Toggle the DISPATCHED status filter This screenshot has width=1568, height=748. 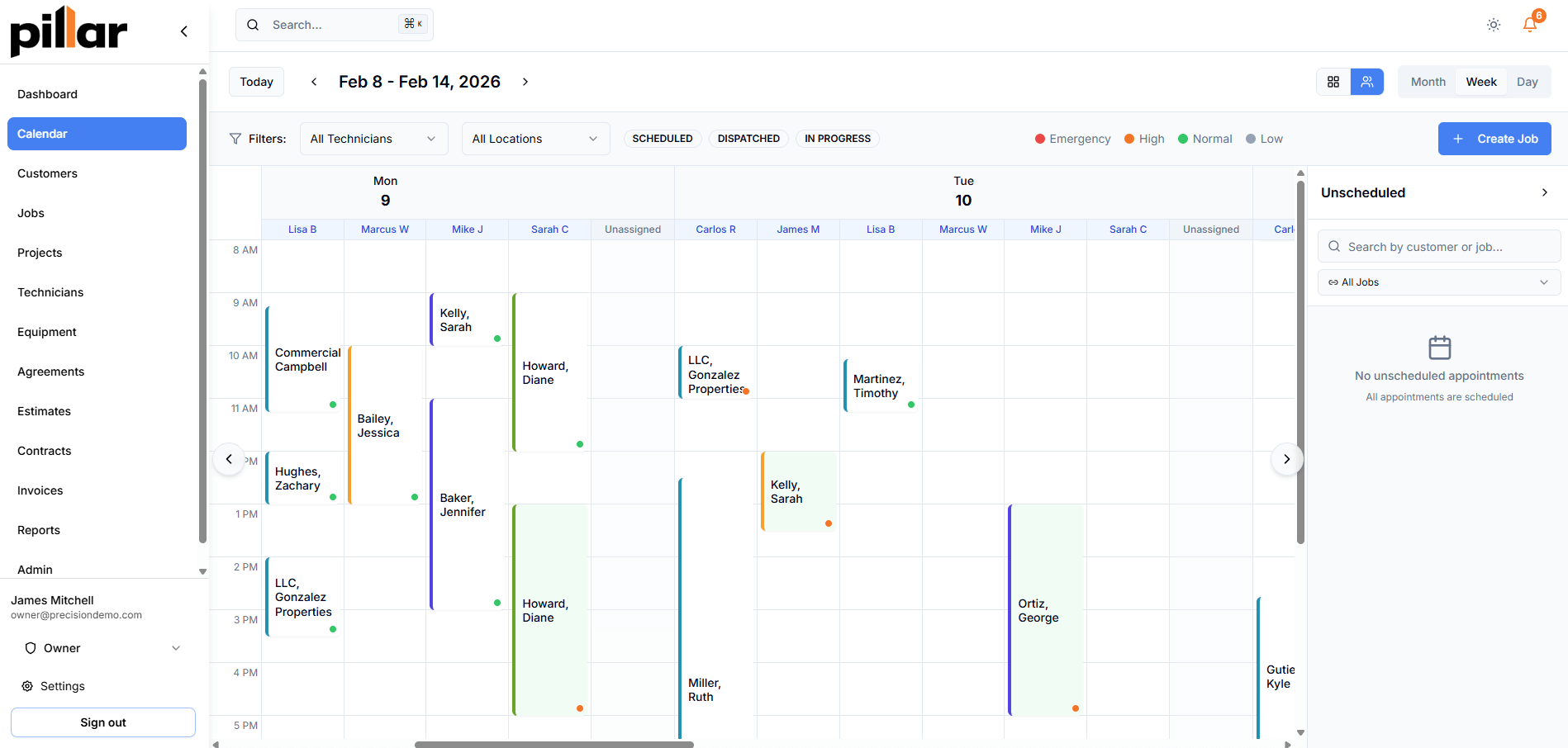tap(748, 139)
